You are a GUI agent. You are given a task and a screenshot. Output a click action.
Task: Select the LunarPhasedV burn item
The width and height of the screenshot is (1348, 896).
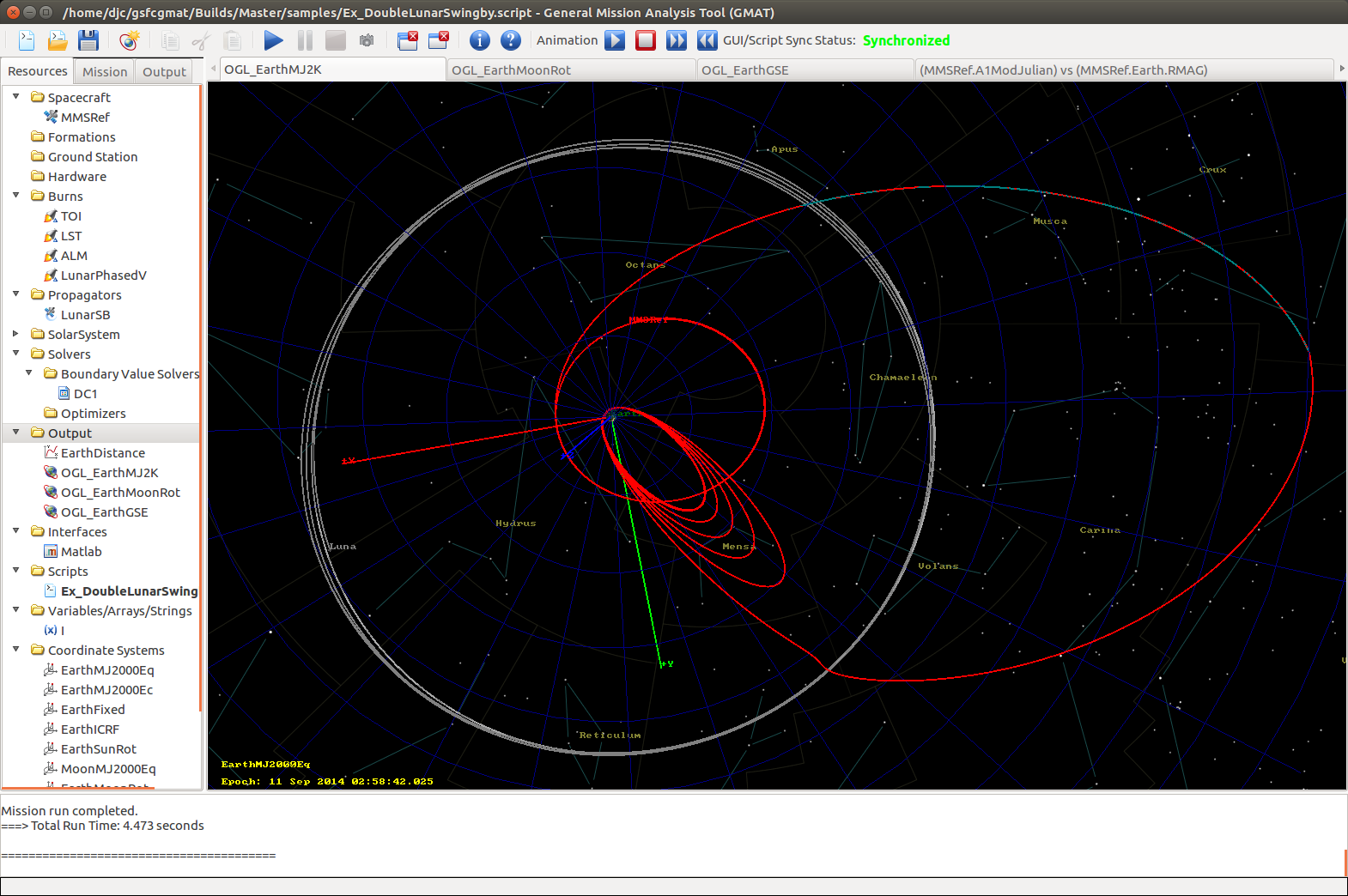coord(95,275)
